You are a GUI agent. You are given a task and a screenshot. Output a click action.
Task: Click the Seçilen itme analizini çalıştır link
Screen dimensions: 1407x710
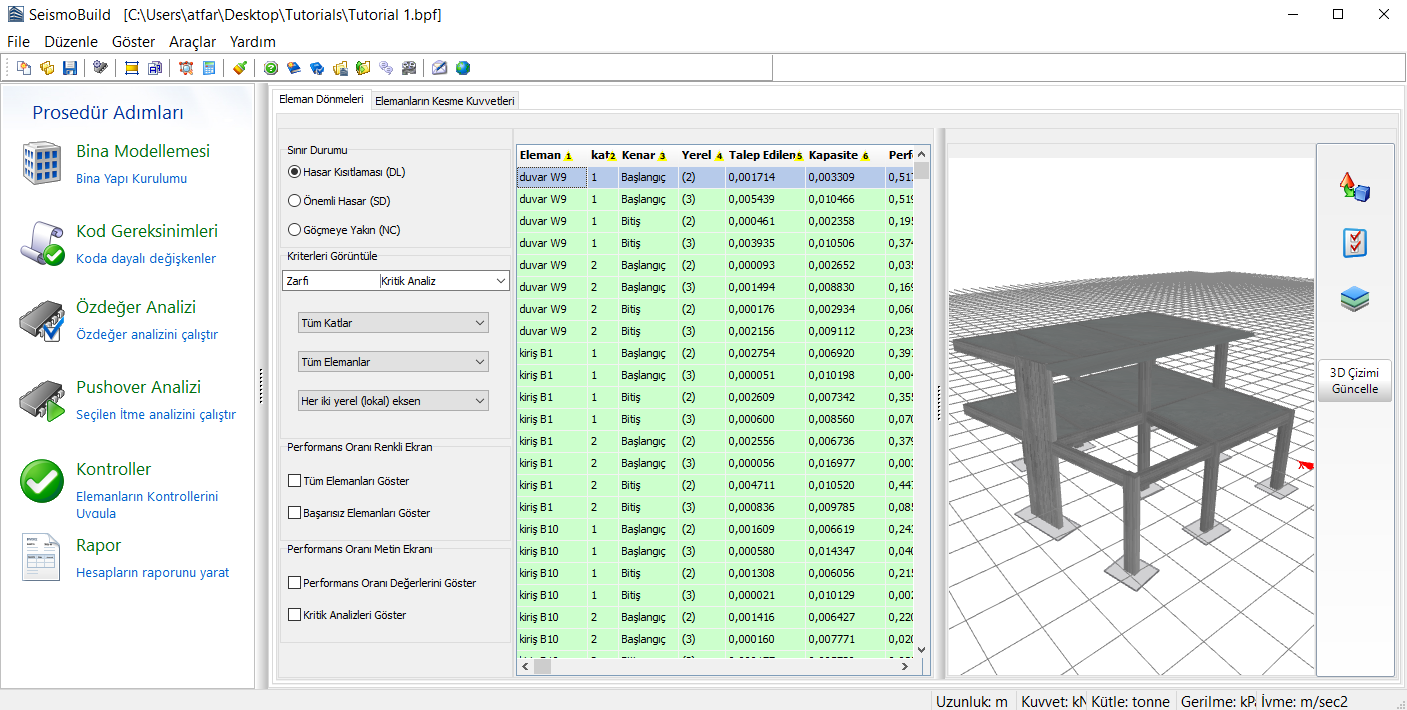click(156, 415)
